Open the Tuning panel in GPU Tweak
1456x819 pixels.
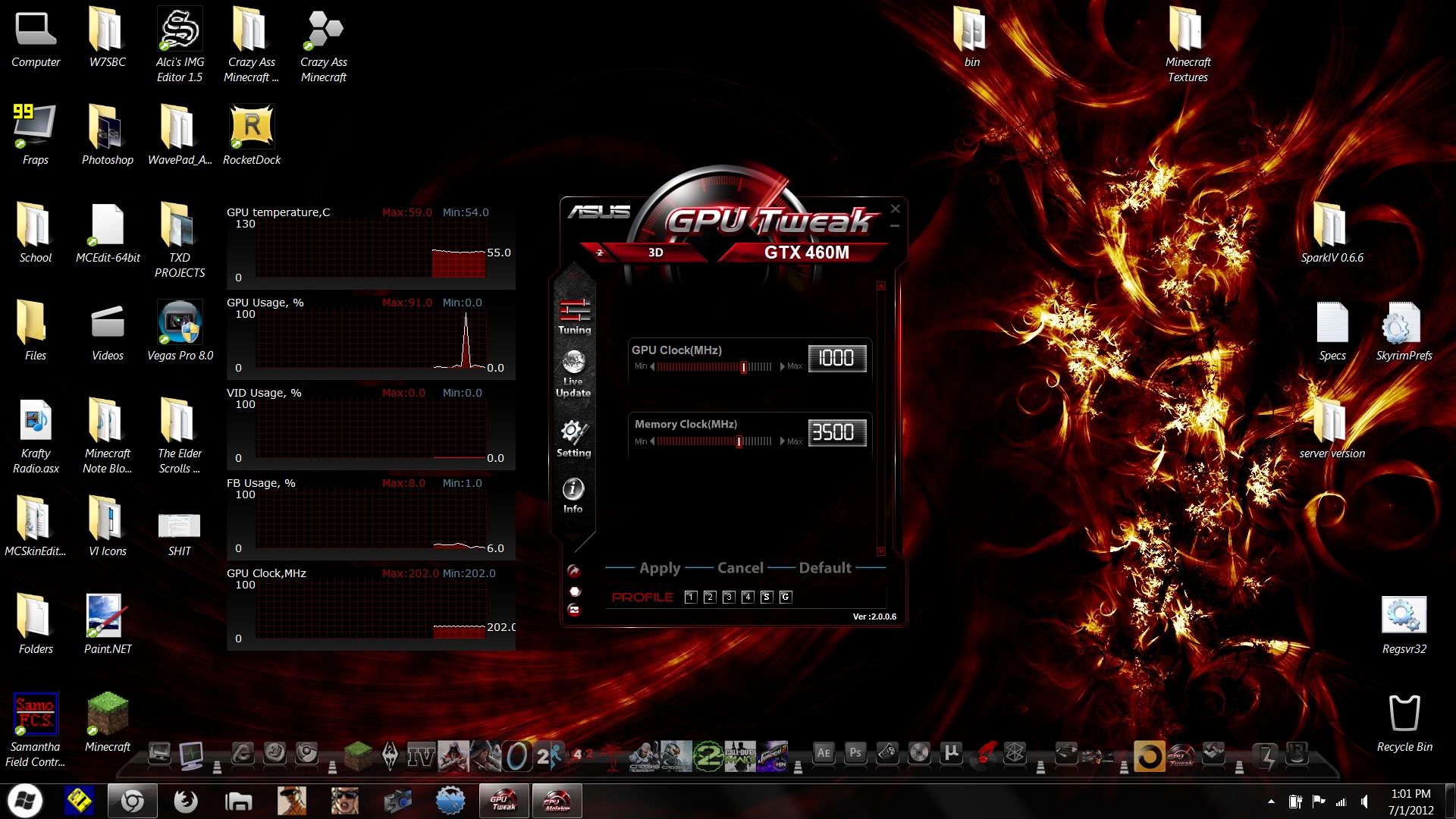(575, 316)
